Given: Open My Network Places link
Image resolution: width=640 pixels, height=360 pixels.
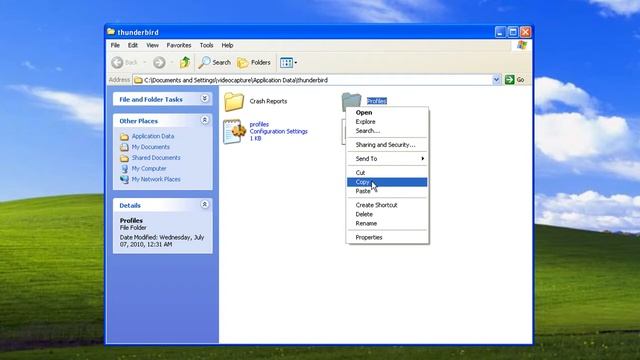Looking at the screenshot, I should click(156, 179).
